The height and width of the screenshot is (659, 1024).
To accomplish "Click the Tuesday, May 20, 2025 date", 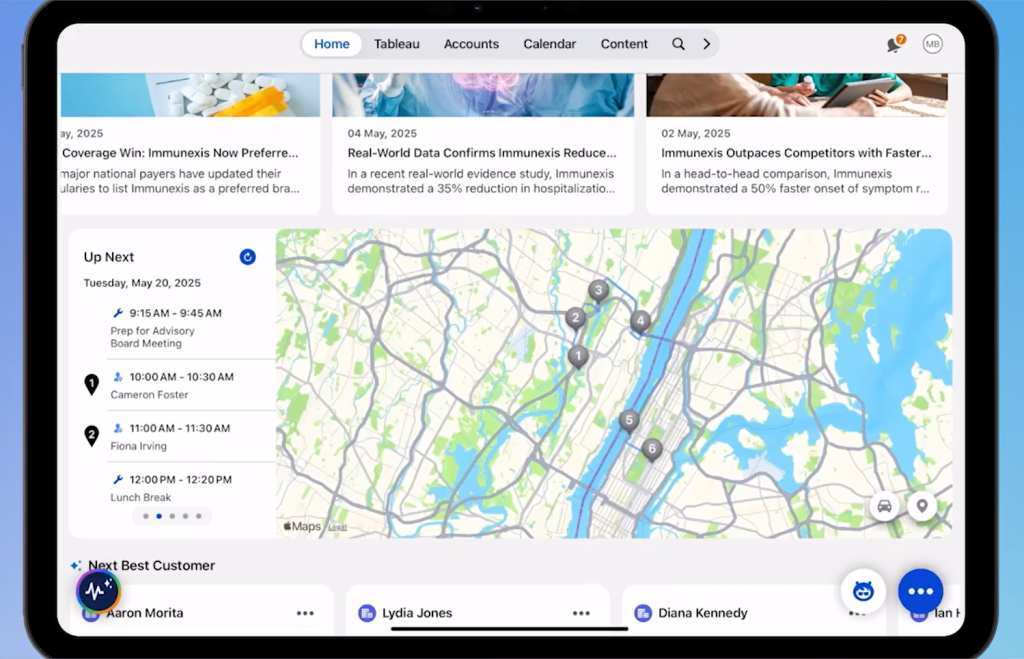I will click(x=142, y=283).
